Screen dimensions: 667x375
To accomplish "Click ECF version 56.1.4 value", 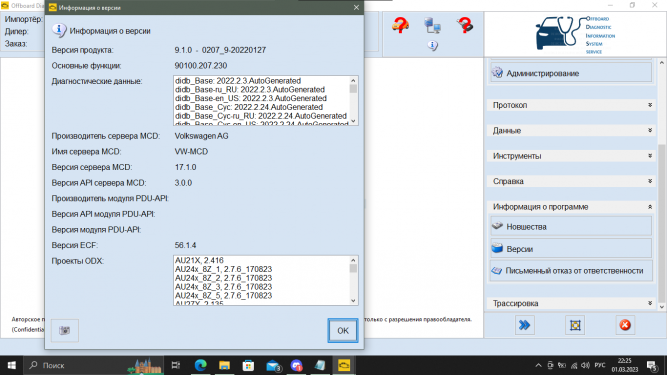I will coord(185,245).
